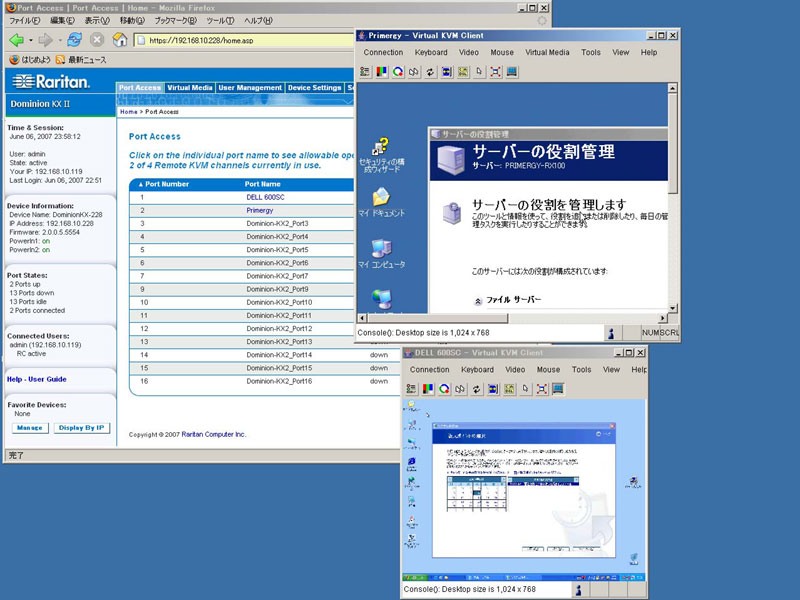Click the refresh screen arrows icon in DELL 600SC toolbar
Viewport: 800px width, 600px height.
[477, 389]
